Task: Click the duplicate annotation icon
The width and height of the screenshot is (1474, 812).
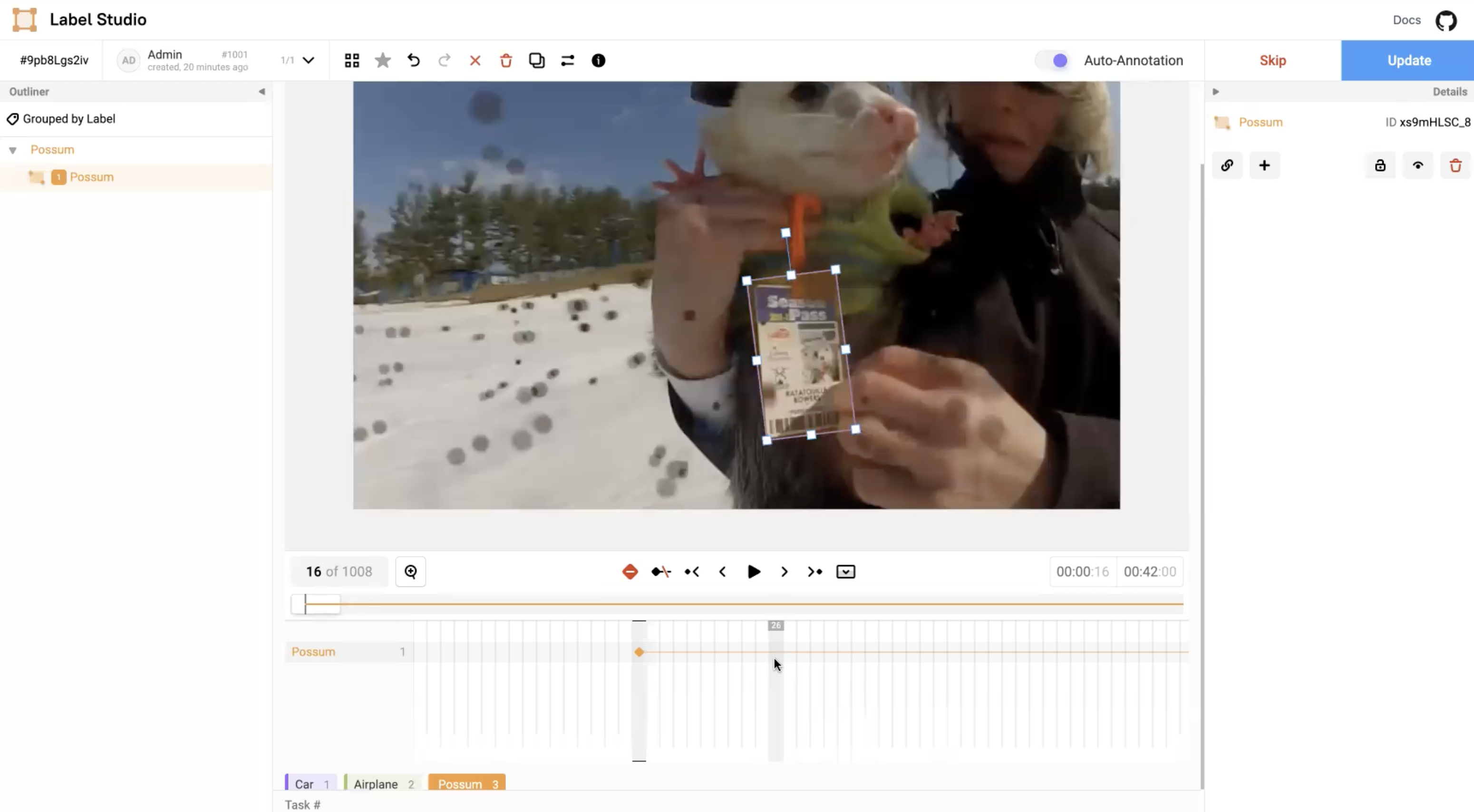Action: [x=537, y=60]
